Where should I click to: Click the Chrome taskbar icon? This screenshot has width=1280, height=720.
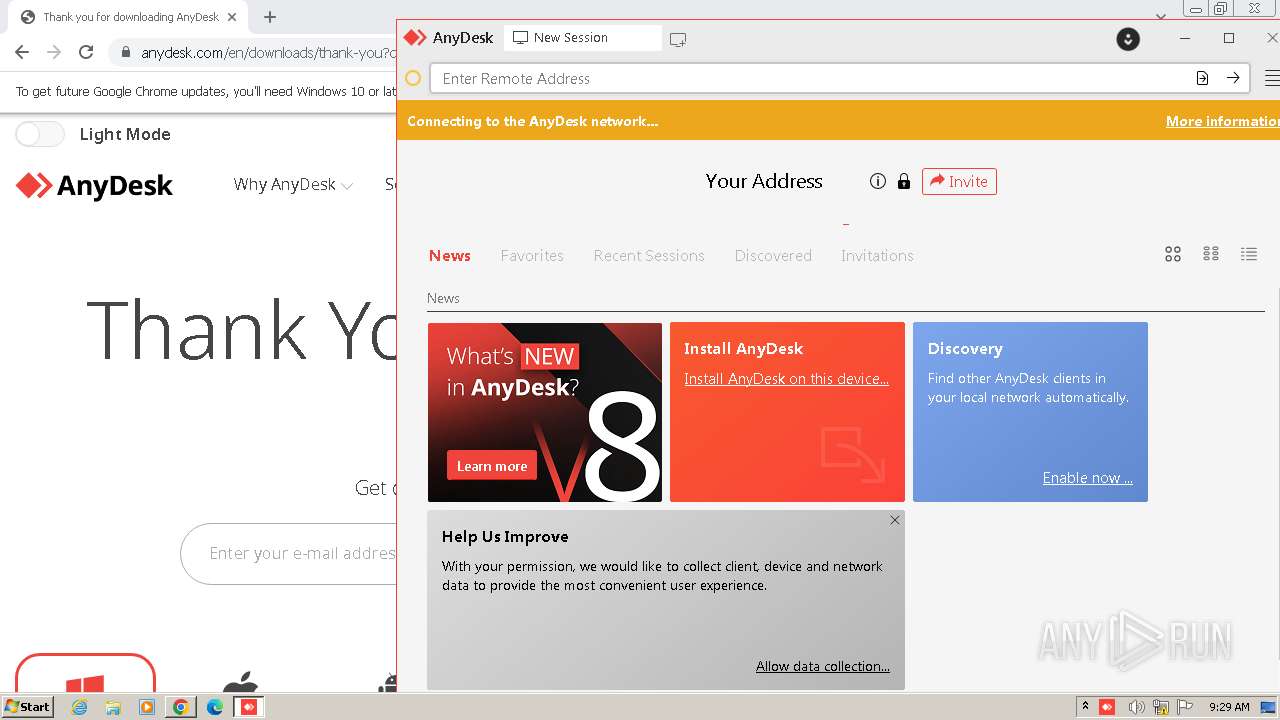click(x=180, y=707)
